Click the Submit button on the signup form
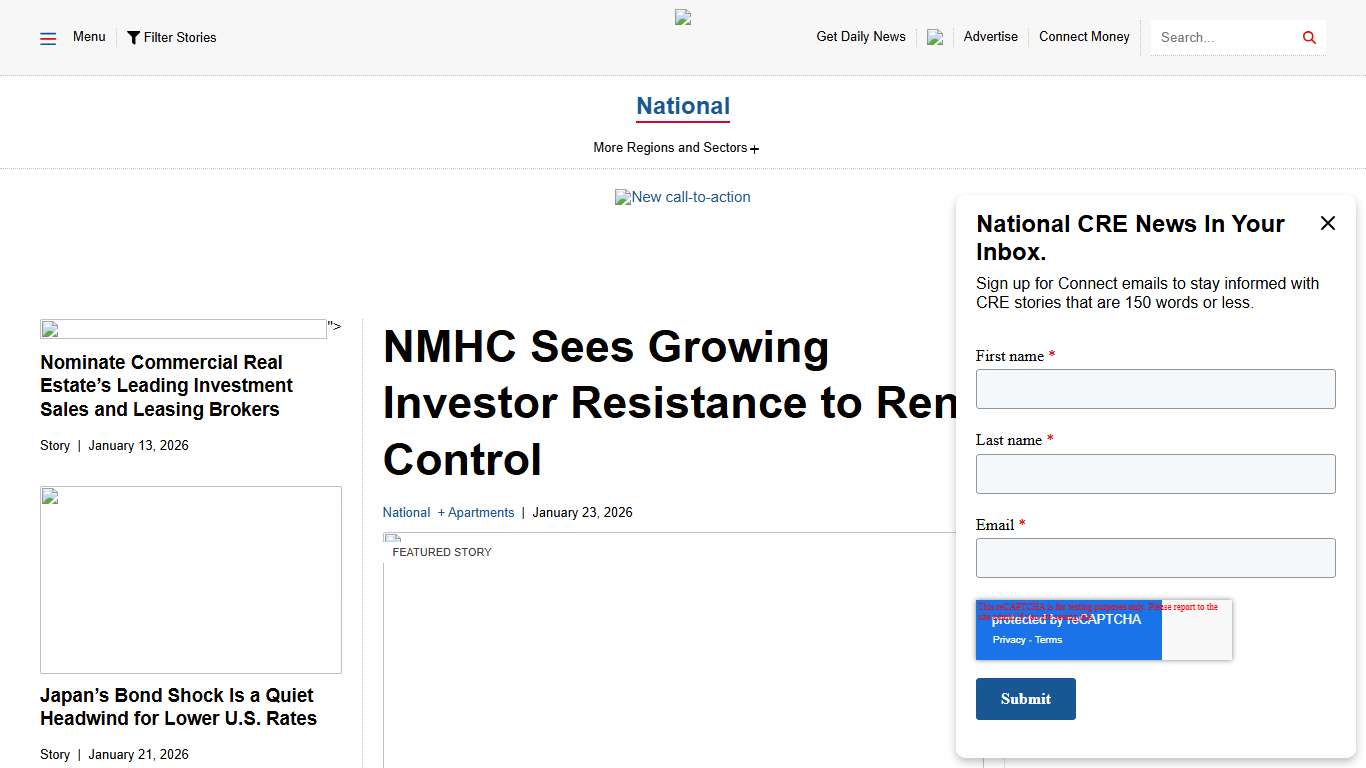The width and height of the screenshot is (1366, 768). [1025, 699]
